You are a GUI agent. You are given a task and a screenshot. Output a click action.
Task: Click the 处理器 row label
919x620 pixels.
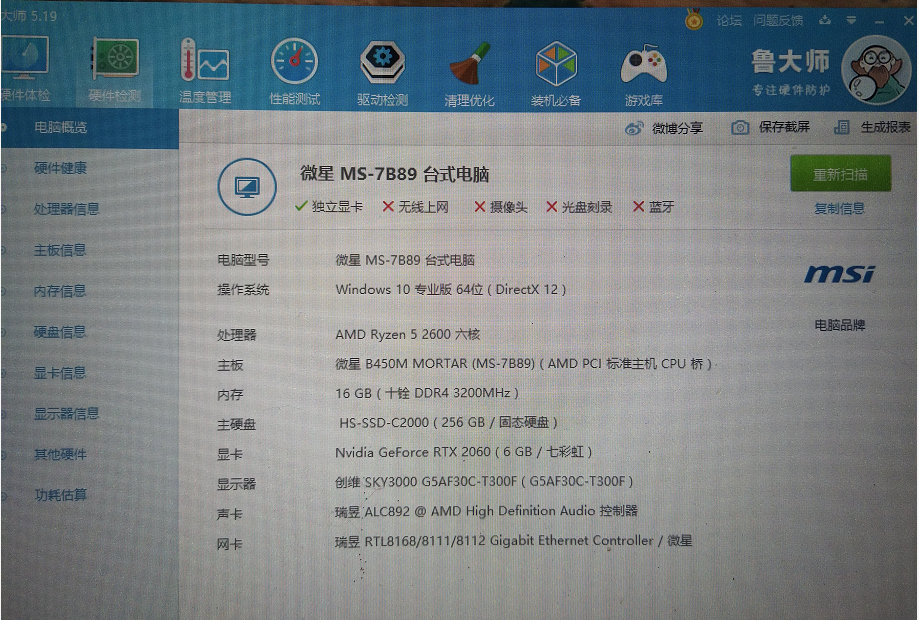[x=237, y=335]
